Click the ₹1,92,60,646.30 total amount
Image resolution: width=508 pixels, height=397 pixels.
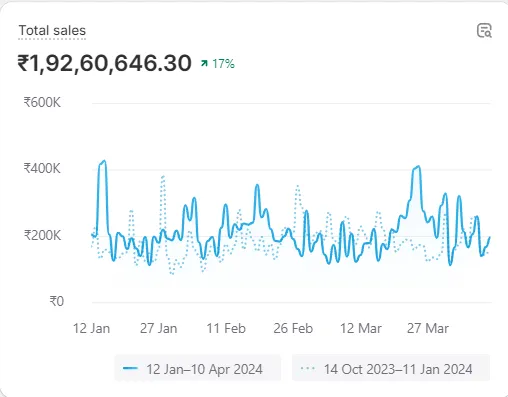point(104,63)
